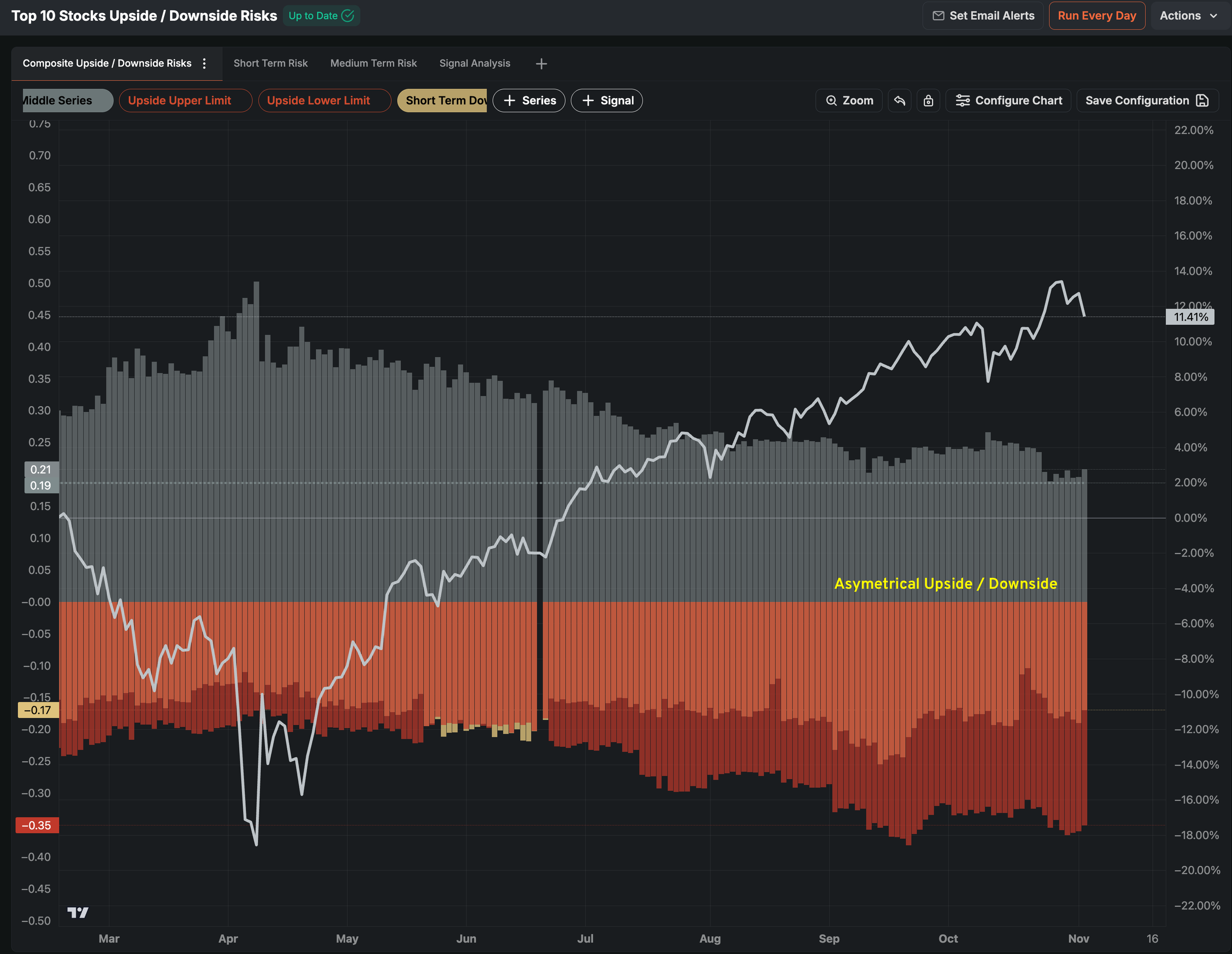Open the Configure Chart options
Screen dimensions: 1232x954
[x=1008, y=101]
